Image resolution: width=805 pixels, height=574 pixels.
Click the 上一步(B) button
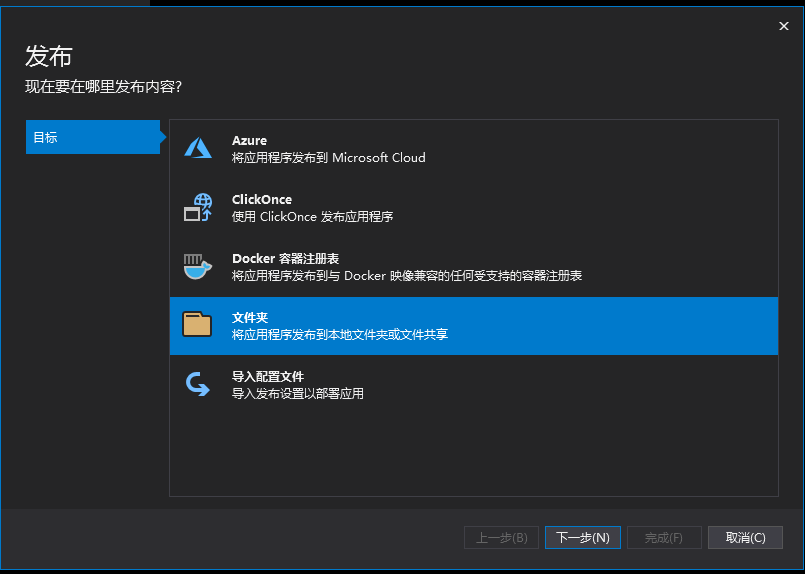[502, 538]
